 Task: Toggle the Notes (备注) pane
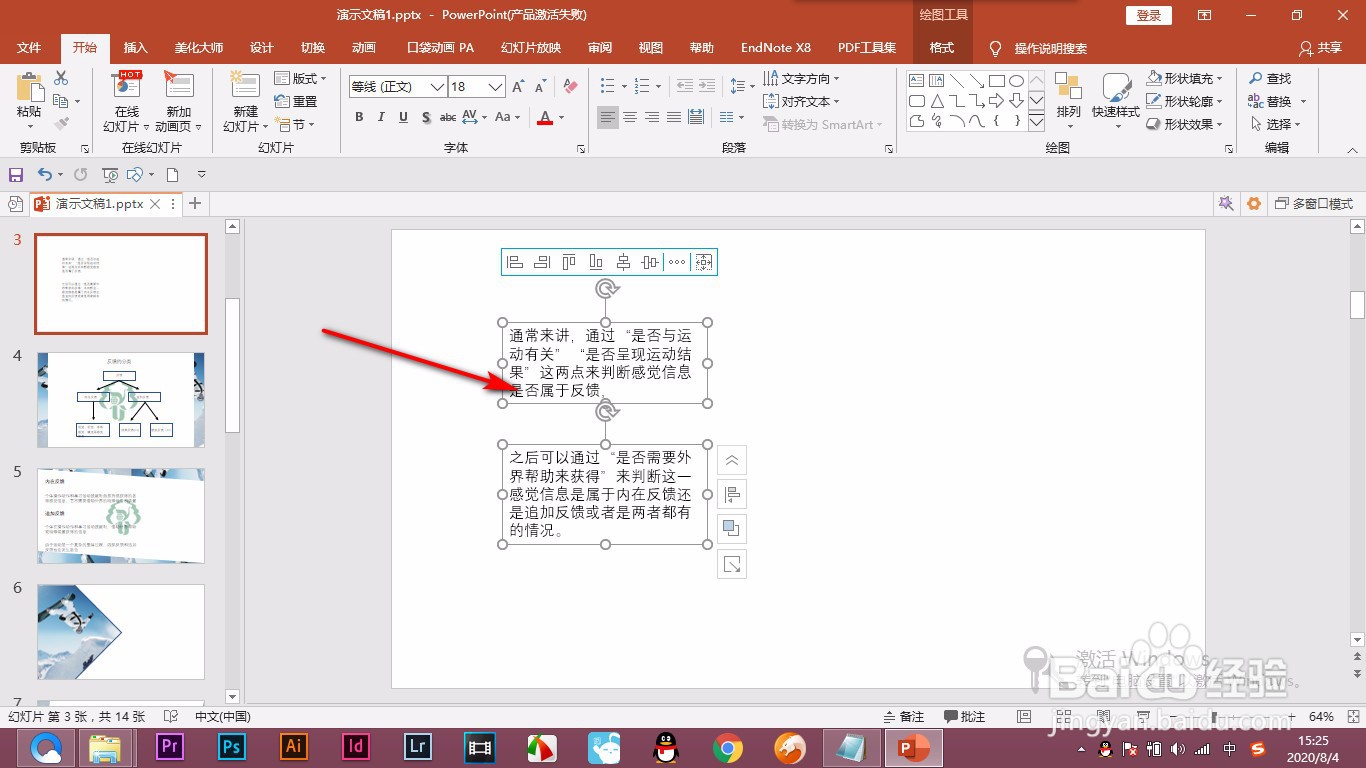pos(904,717)
